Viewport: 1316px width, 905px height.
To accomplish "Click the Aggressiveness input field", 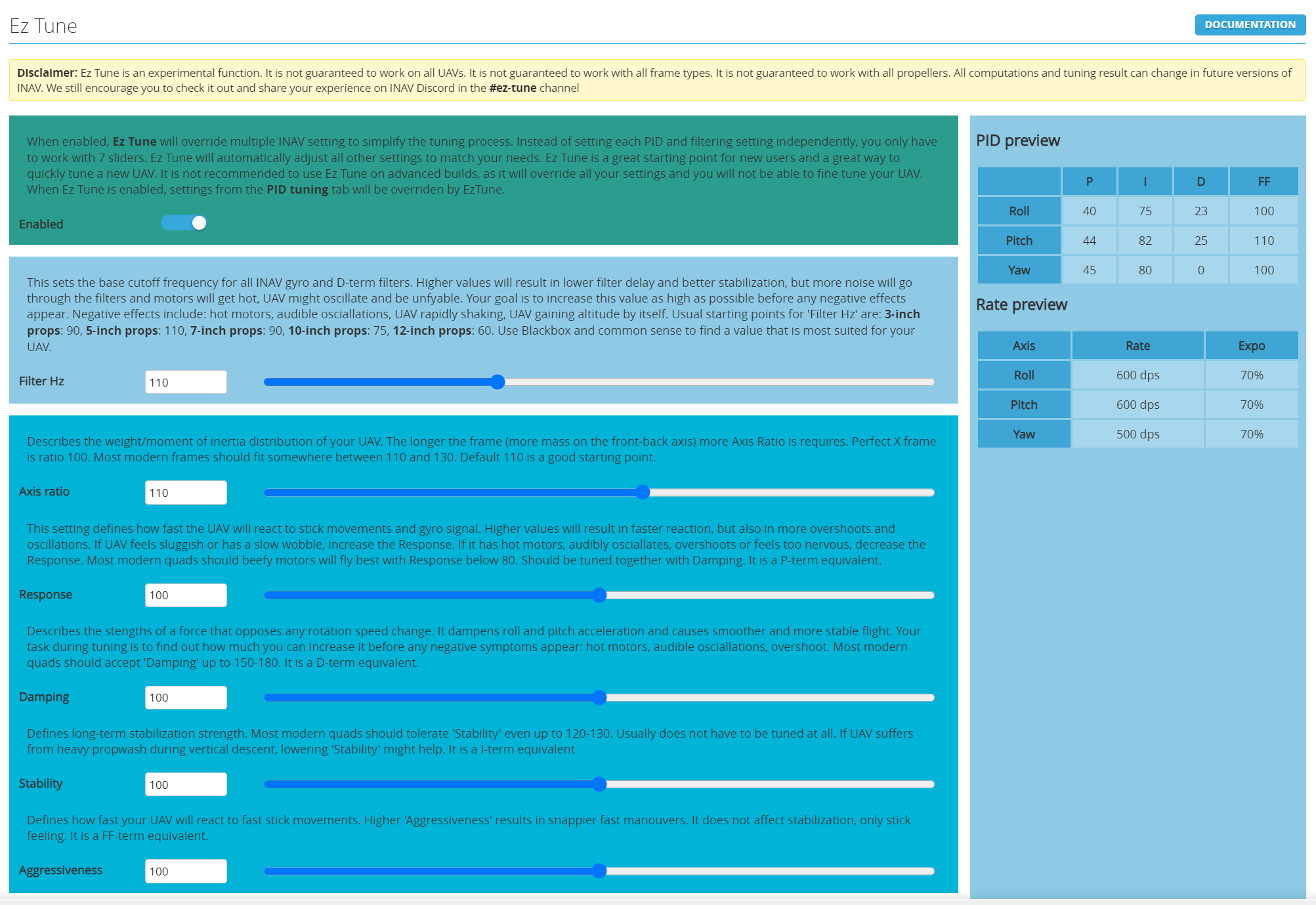I will coord(186,871).
